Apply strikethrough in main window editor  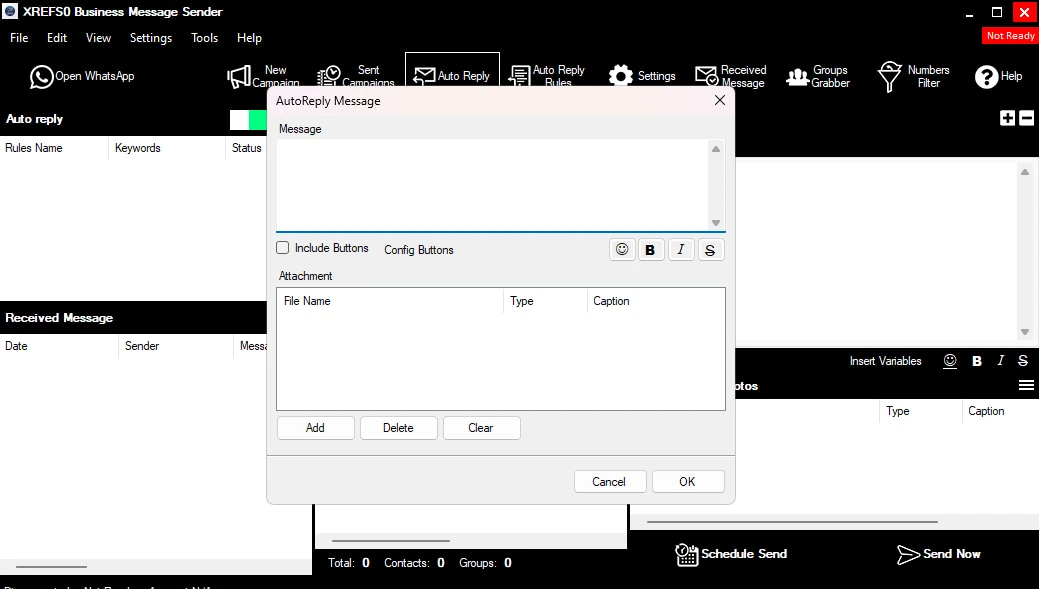[1023, 360]
